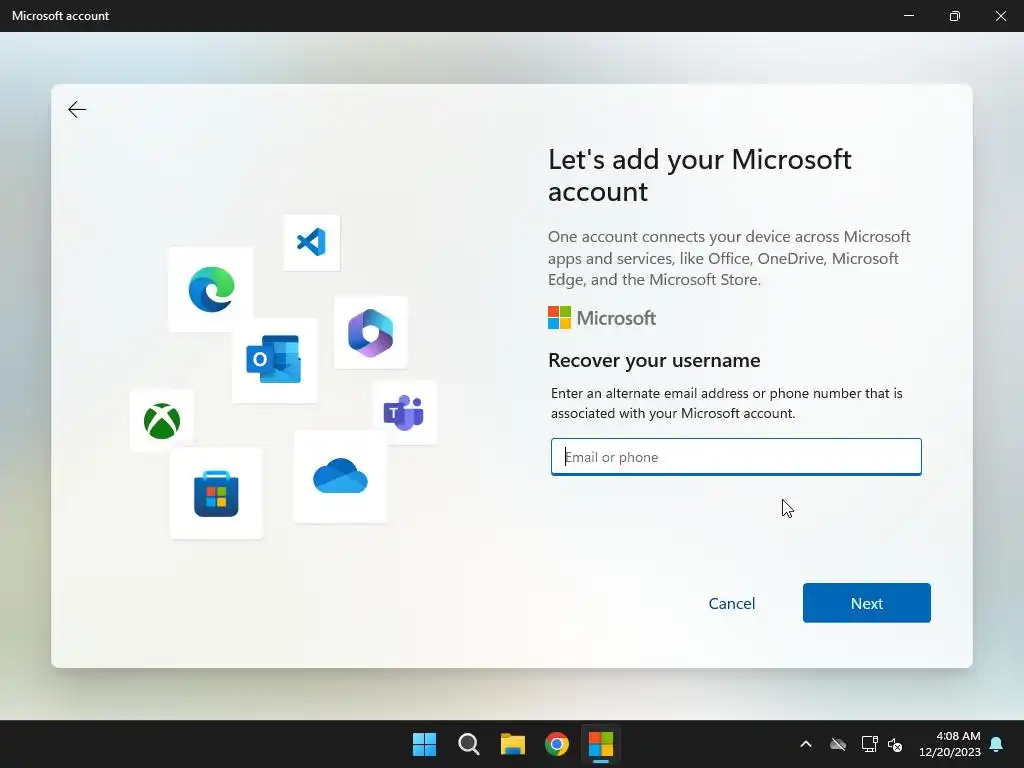Click the heading "Let's add your Microsoft account"
The width and height of the screenshot is (1024, 768).
click(699, 176)
